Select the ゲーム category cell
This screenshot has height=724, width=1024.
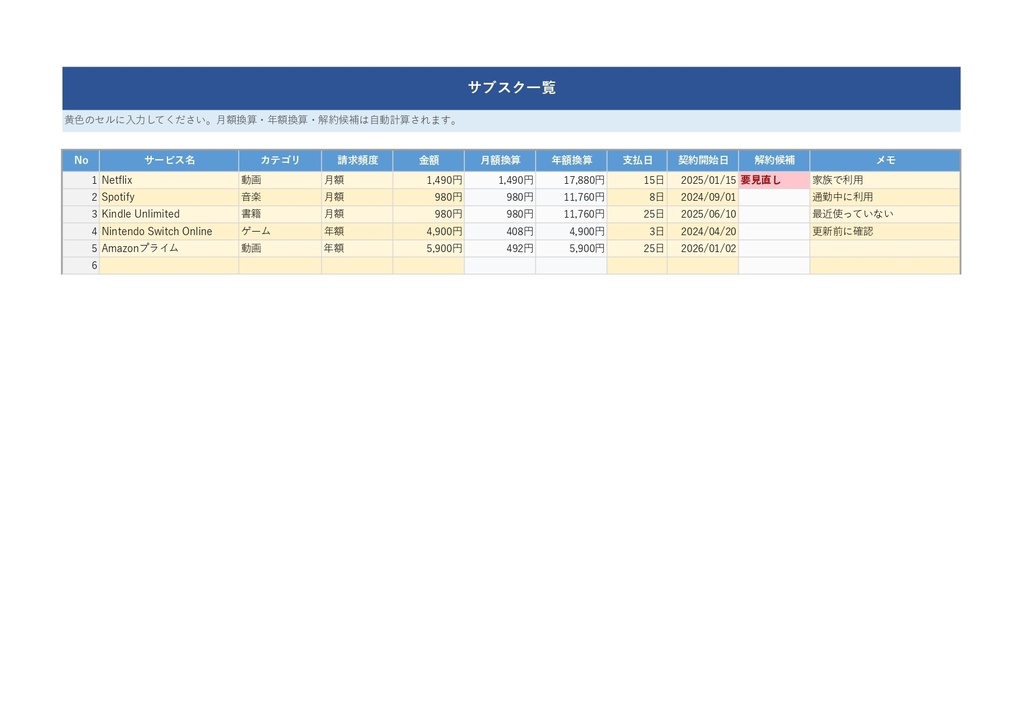(280, 231)
